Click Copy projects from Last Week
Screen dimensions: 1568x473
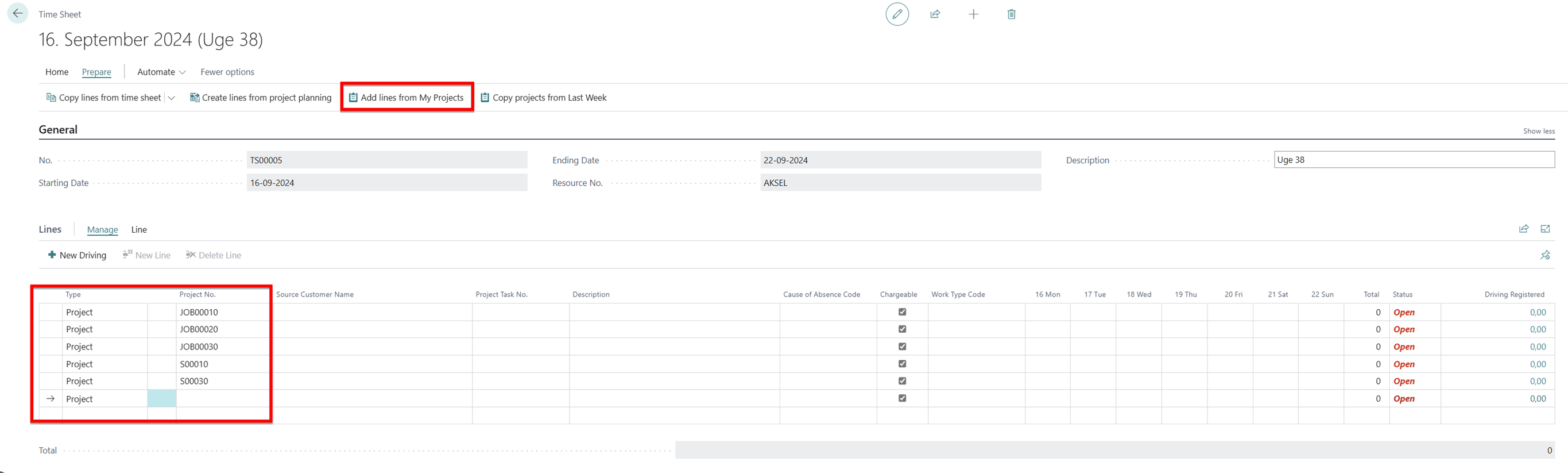[544, 98]
